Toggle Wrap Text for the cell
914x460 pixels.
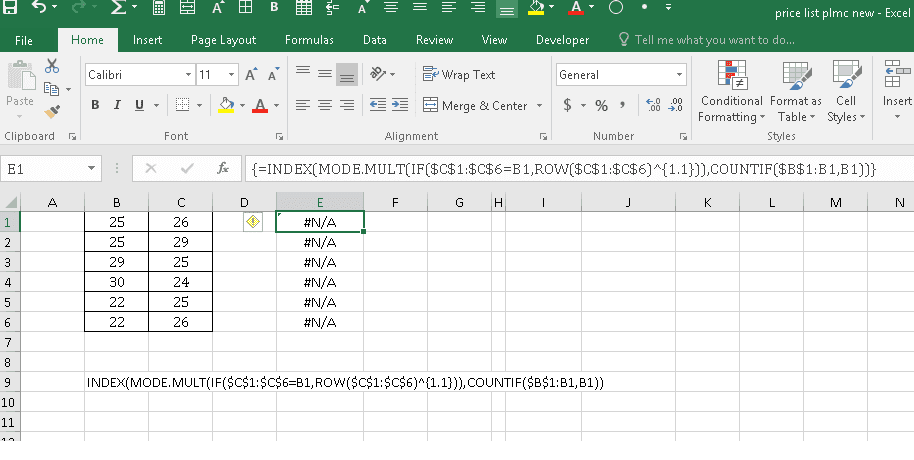point(459,75)
